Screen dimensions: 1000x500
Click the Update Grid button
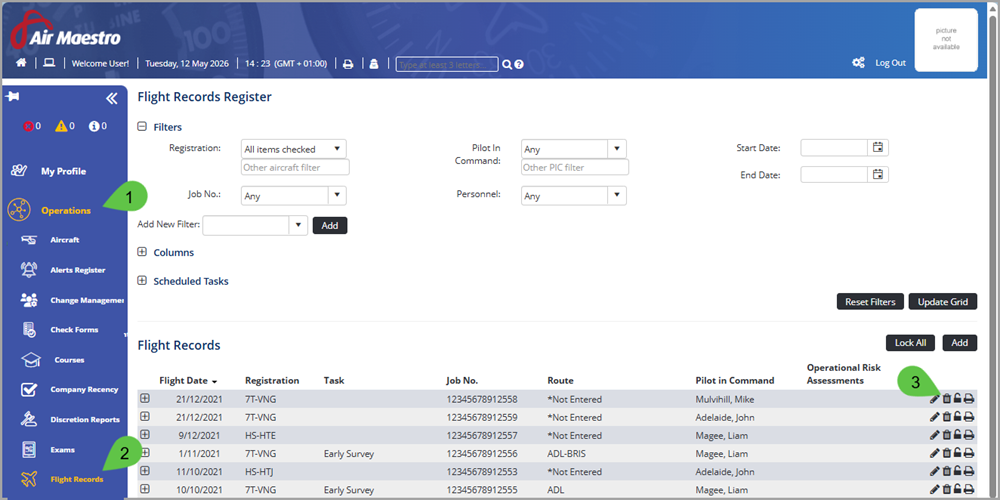click(x=943, y=302)
